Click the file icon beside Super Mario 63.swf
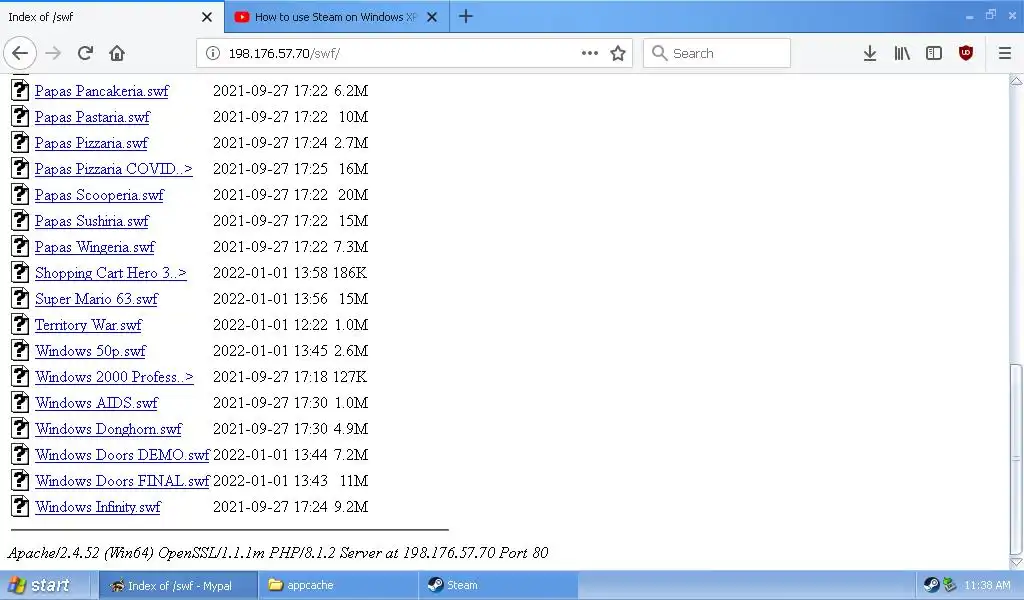Image resolution: width=1024 pixels, height=600 pixels. (20, 298)
